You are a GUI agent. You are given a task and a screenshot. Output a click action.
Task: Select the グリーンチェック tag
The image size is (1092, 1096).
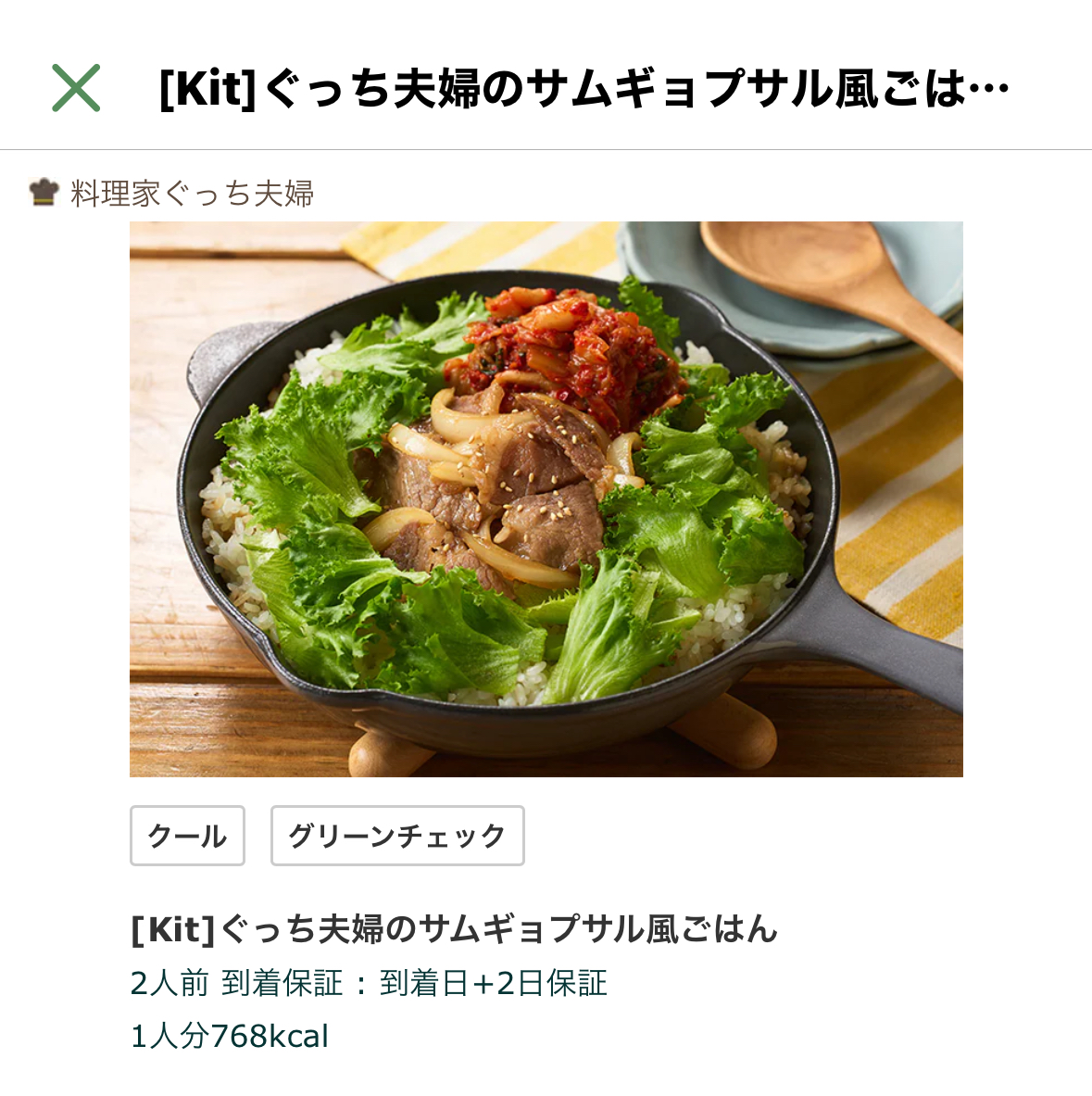[x=397, y=836]
